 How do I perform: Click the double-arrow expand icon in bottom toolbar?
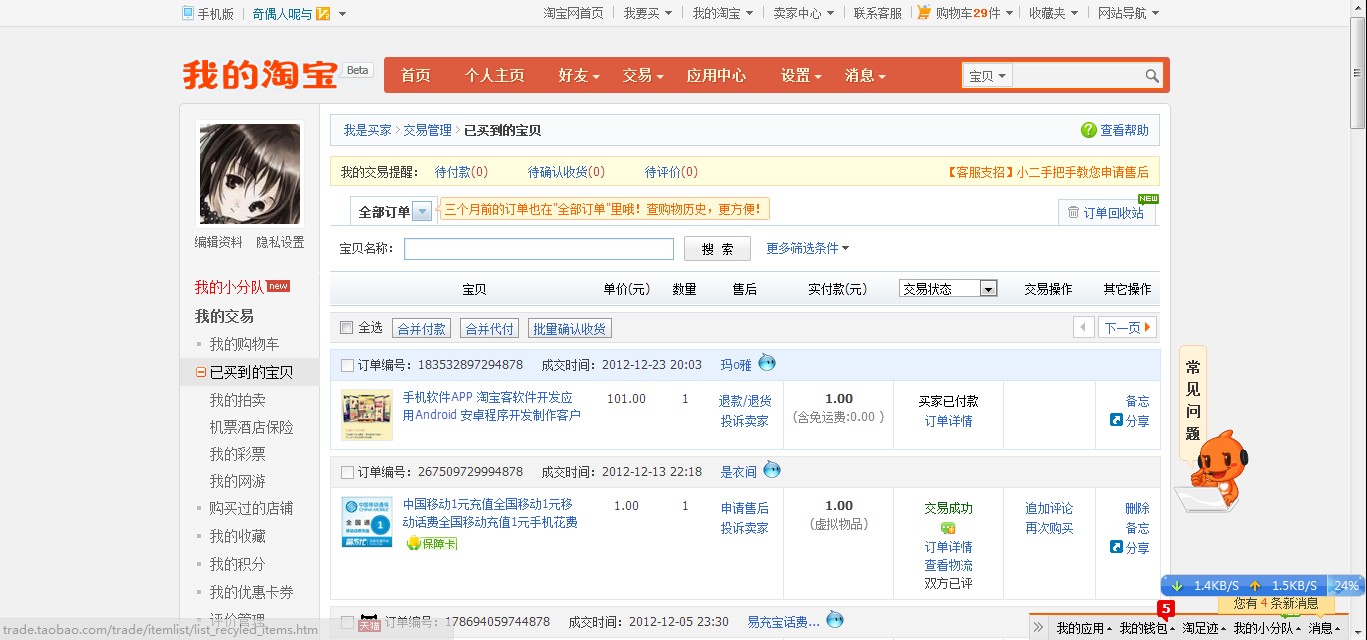point(1038,628)
